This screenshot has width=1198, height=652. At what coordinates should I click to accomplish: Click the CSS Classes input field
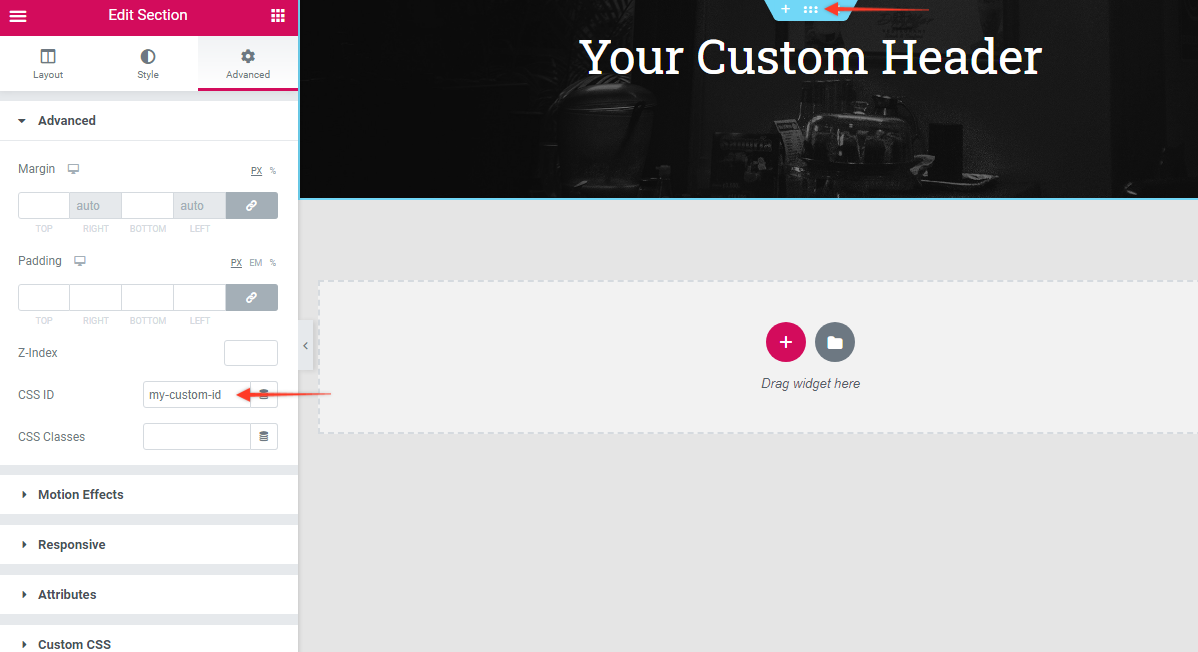coord(196,436)
